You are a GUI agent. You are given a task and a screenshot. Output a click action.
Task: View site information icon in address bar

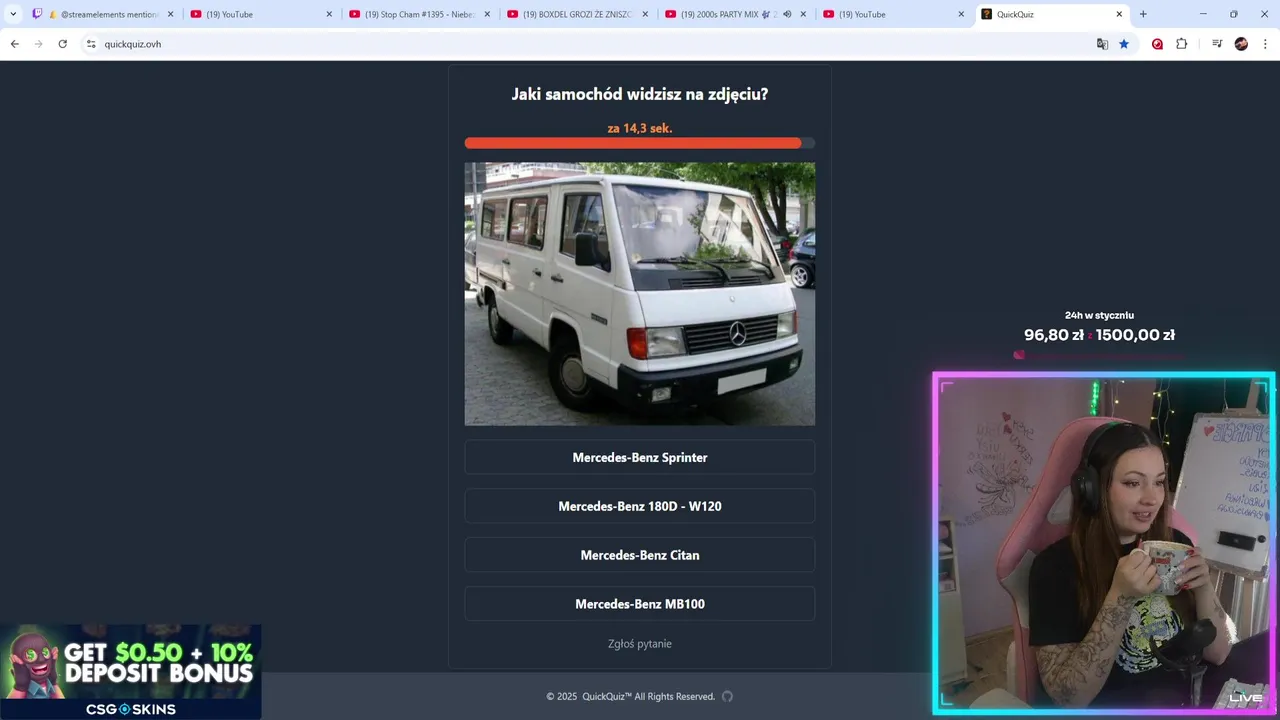91,44
